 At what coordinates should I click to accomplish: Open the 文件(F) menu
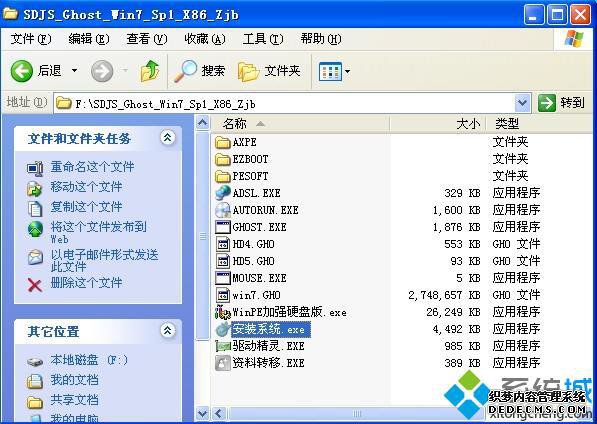(x=31, y=39)
